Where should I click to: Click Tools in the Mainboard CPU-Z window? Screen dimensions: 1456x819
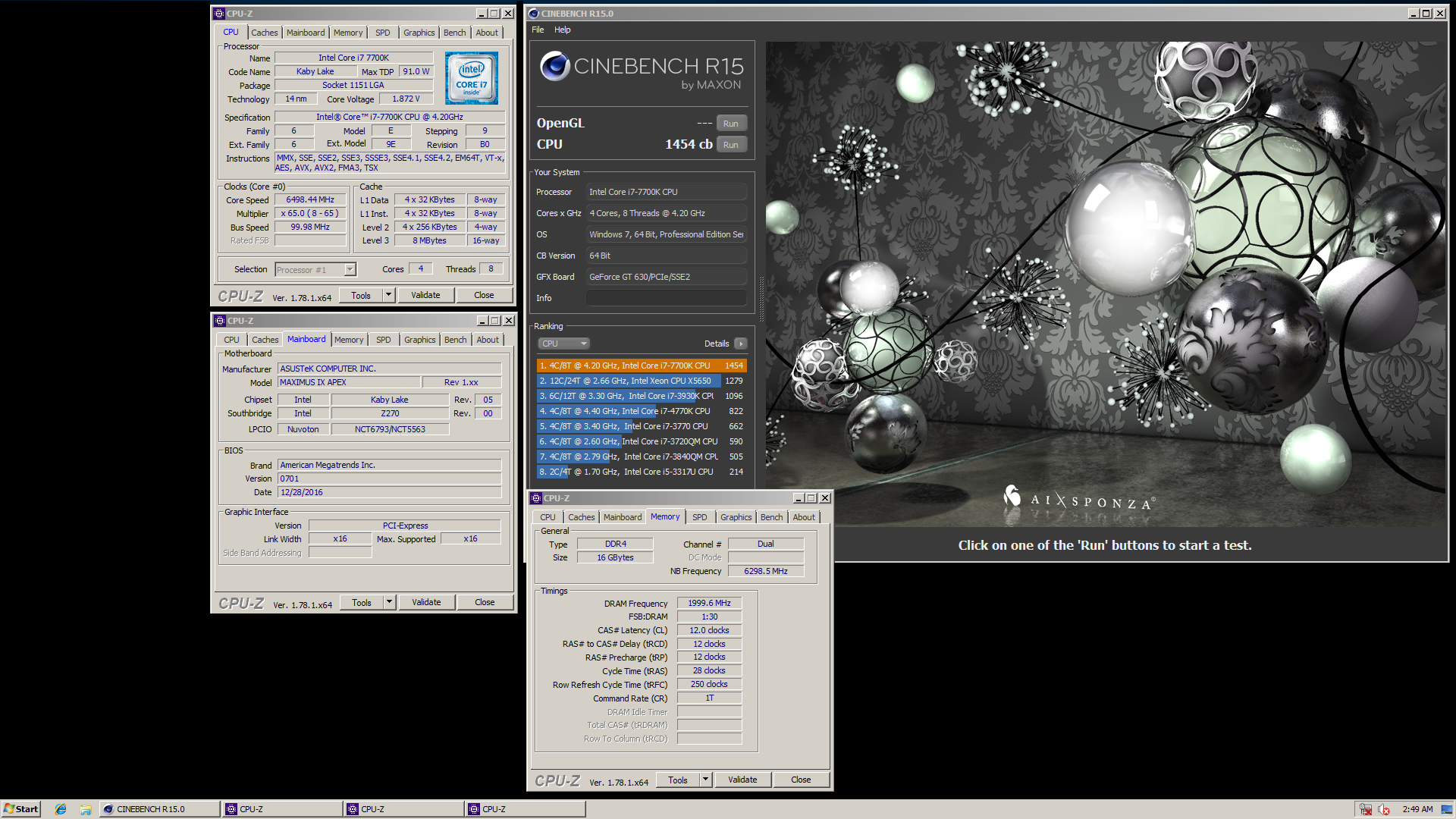click(x=362, y=602)
